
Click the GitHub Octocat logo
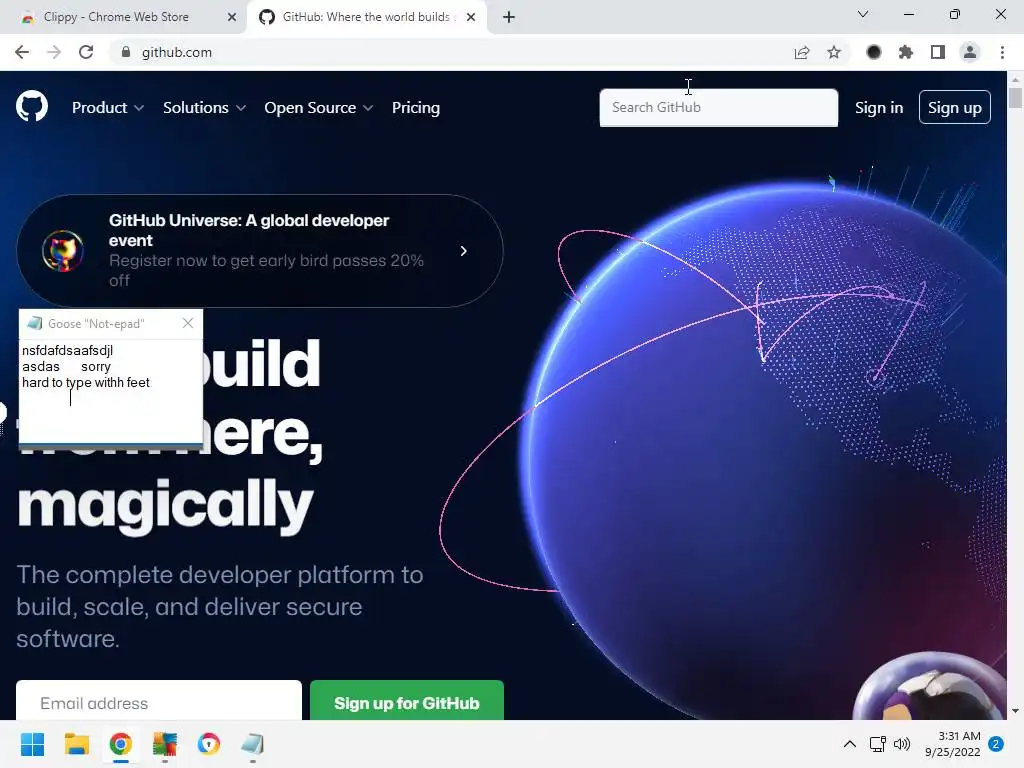pyautogui.click(x=31, y=106)
